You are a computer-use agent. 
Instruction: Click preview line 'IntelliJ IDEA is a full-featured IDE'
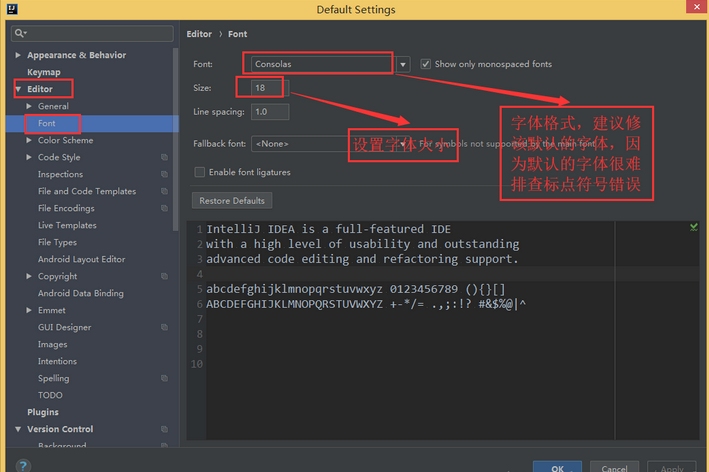[x=328, y=229]
